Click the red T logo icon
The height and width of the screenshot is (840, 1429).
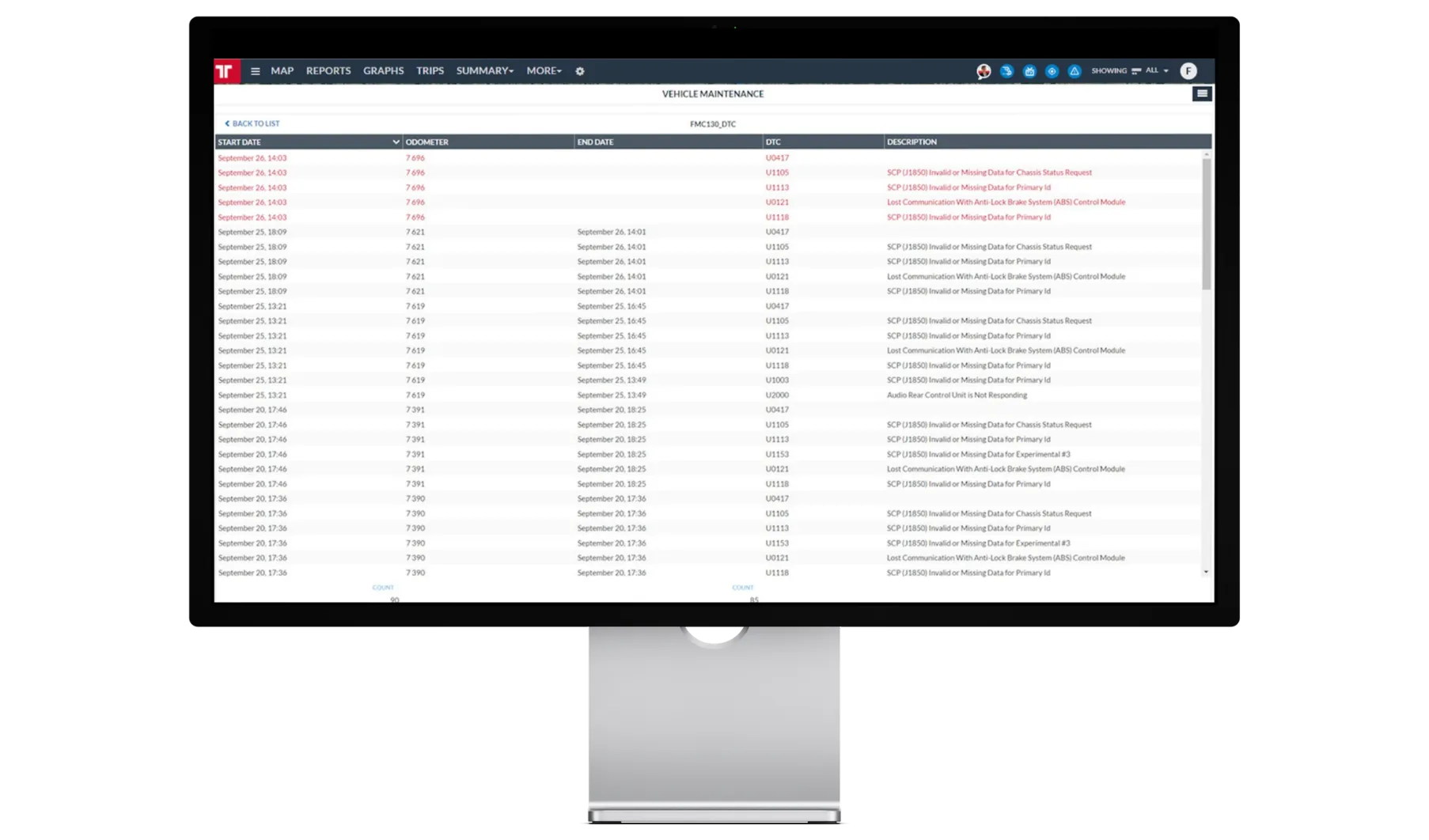pos(226,71)
